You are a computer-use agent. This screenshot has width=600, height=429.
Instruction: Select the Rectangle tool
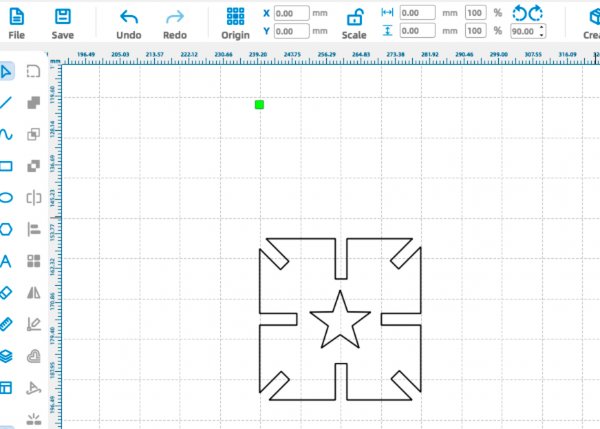(x=6, y=166)
